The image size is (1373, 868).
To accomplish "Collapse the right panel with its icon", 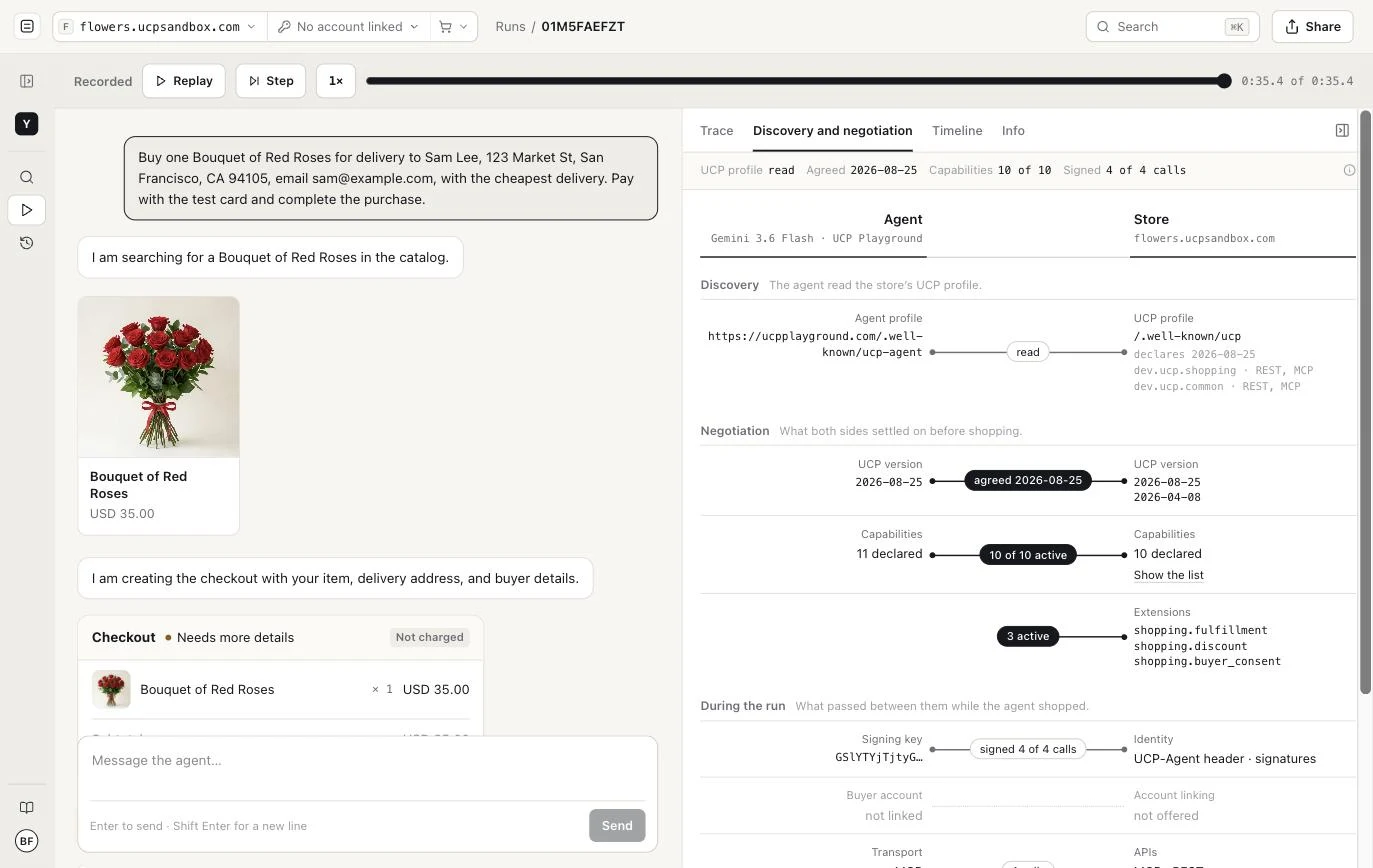I will point(1342,131).
